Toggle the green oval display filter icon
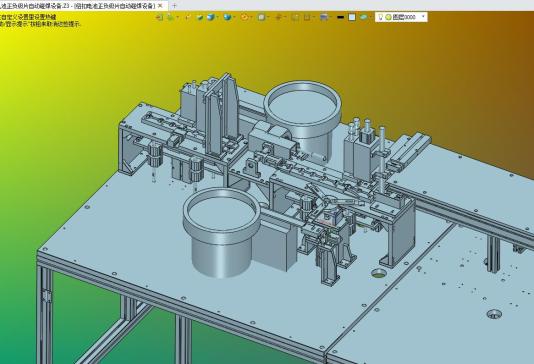Image resolution: width=534 pixels, height=364 pixels. [x=363, y=17]
